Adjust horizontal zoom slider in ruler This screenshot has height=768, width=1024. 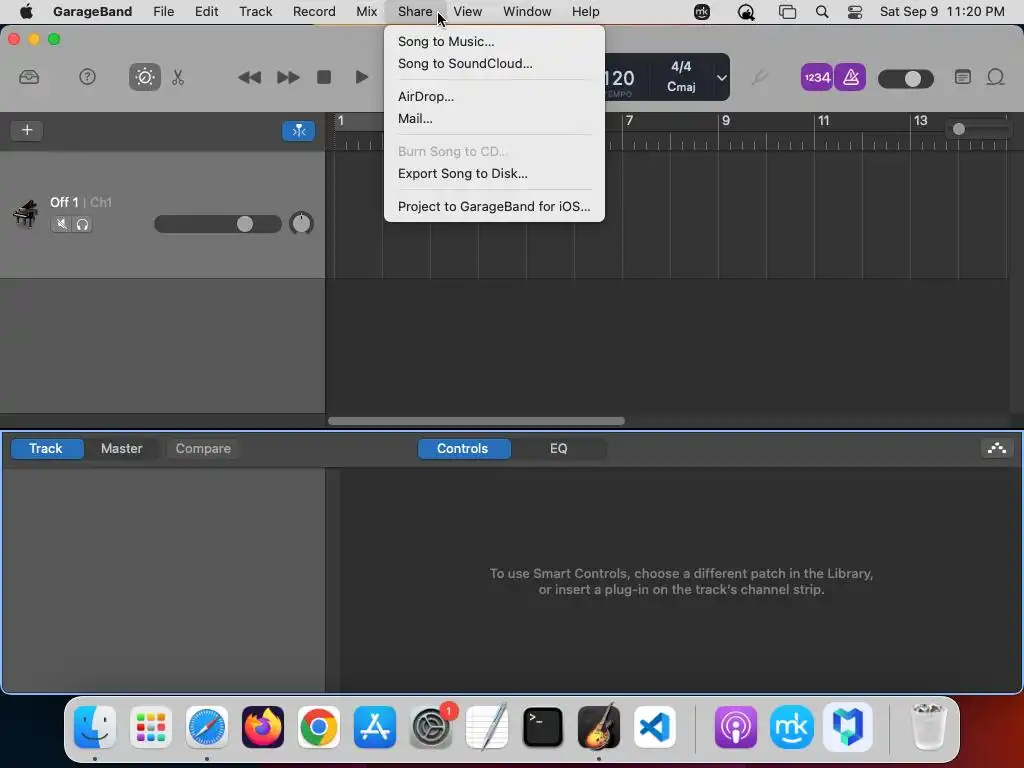[x=977, y=129]
